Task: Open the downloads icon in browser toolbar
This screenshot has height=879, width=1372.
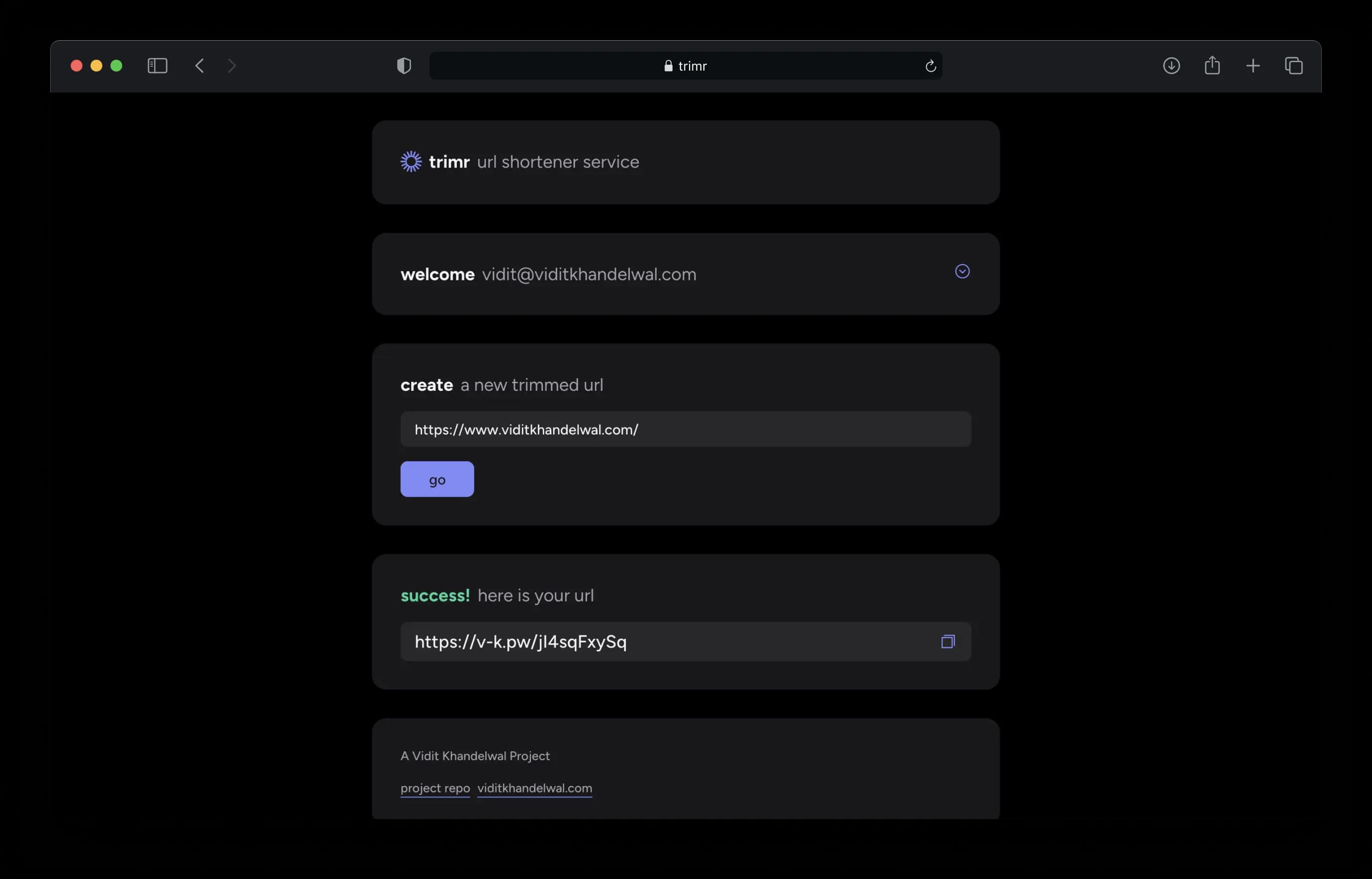Action: coord(1171,66)
